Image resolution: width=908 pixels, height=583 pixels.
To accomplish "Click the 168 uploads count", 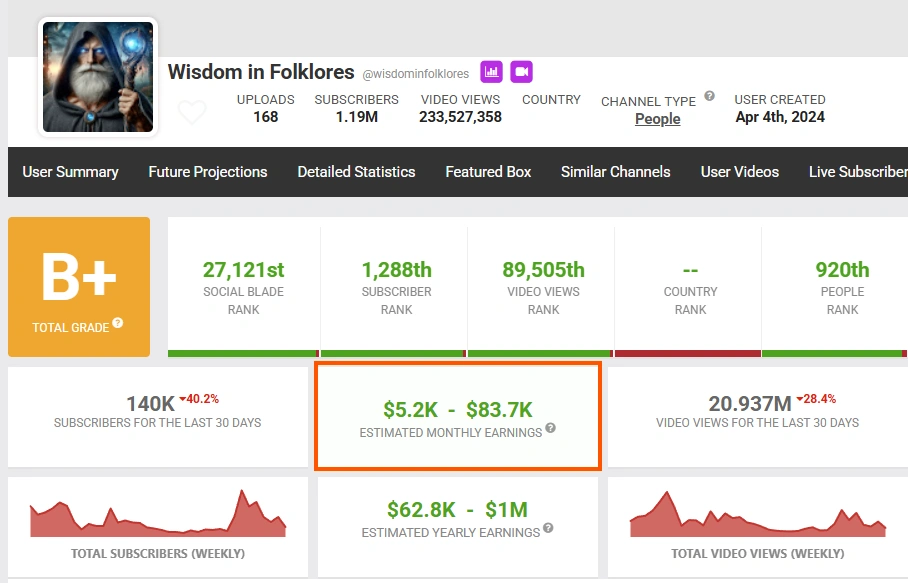I will [x=266, y=117].
